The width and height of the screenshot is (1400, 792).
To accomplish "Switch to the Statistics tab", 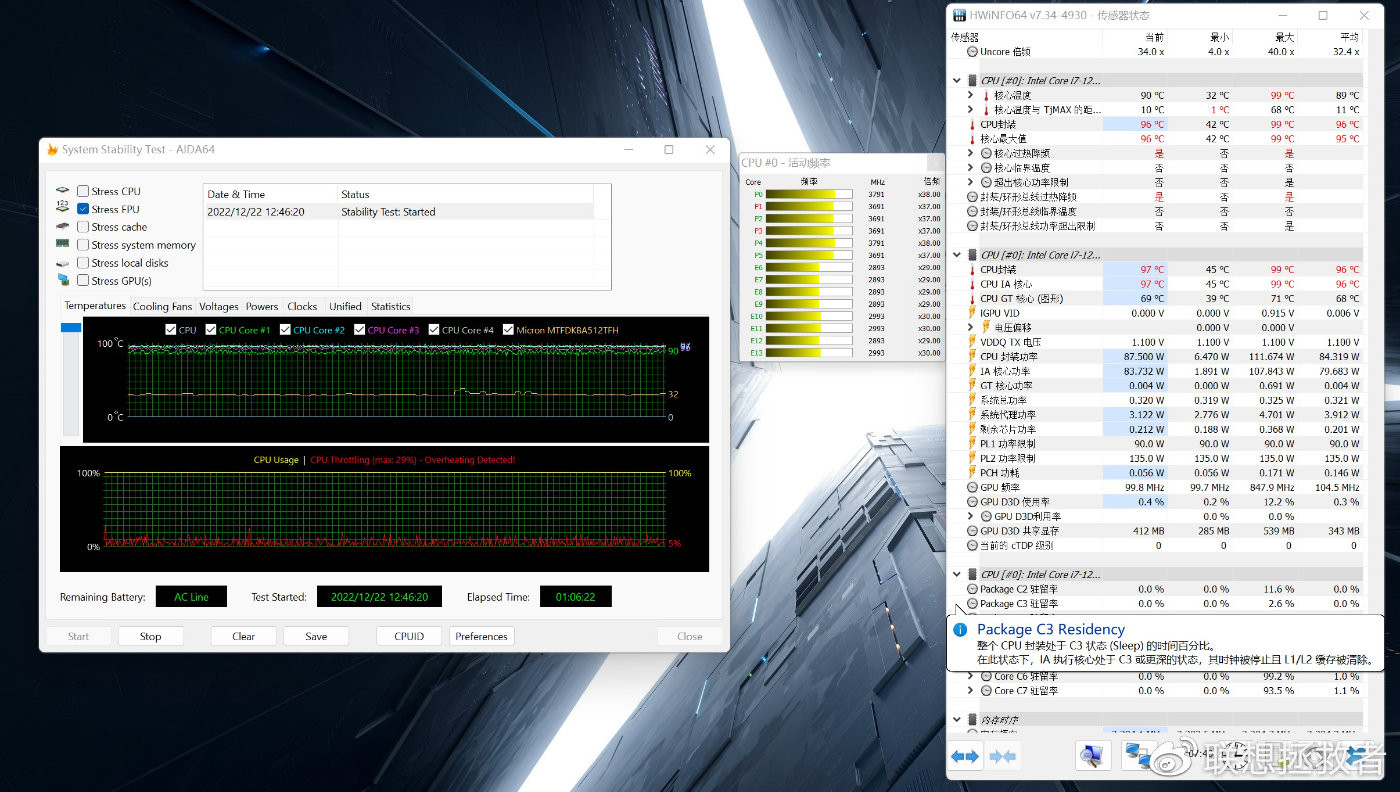I will [390, 307].
